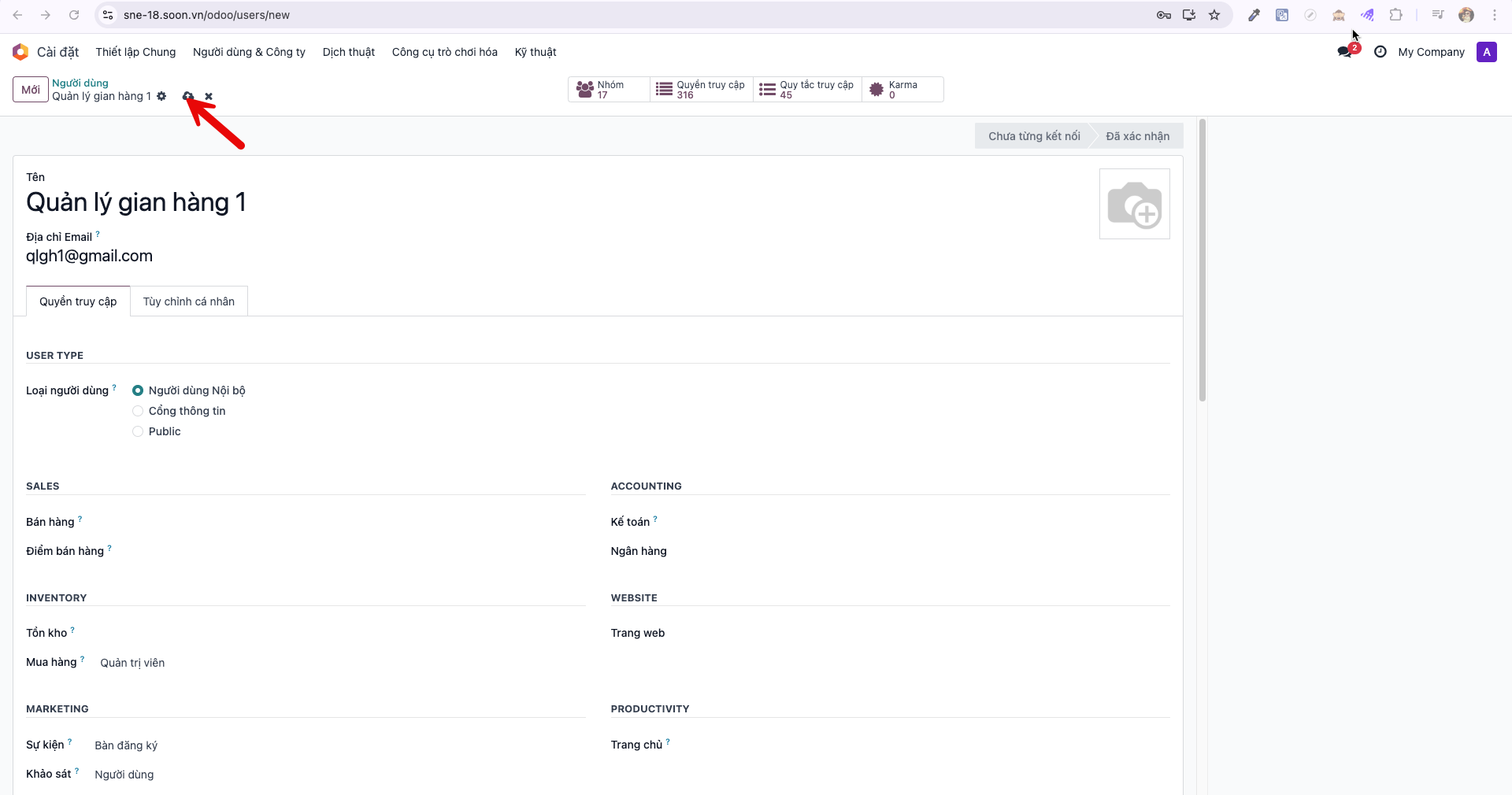This screenshot has width=1512, height=795.
Task: Open the Thiết lập Chung menu
Action: point(135,52)
